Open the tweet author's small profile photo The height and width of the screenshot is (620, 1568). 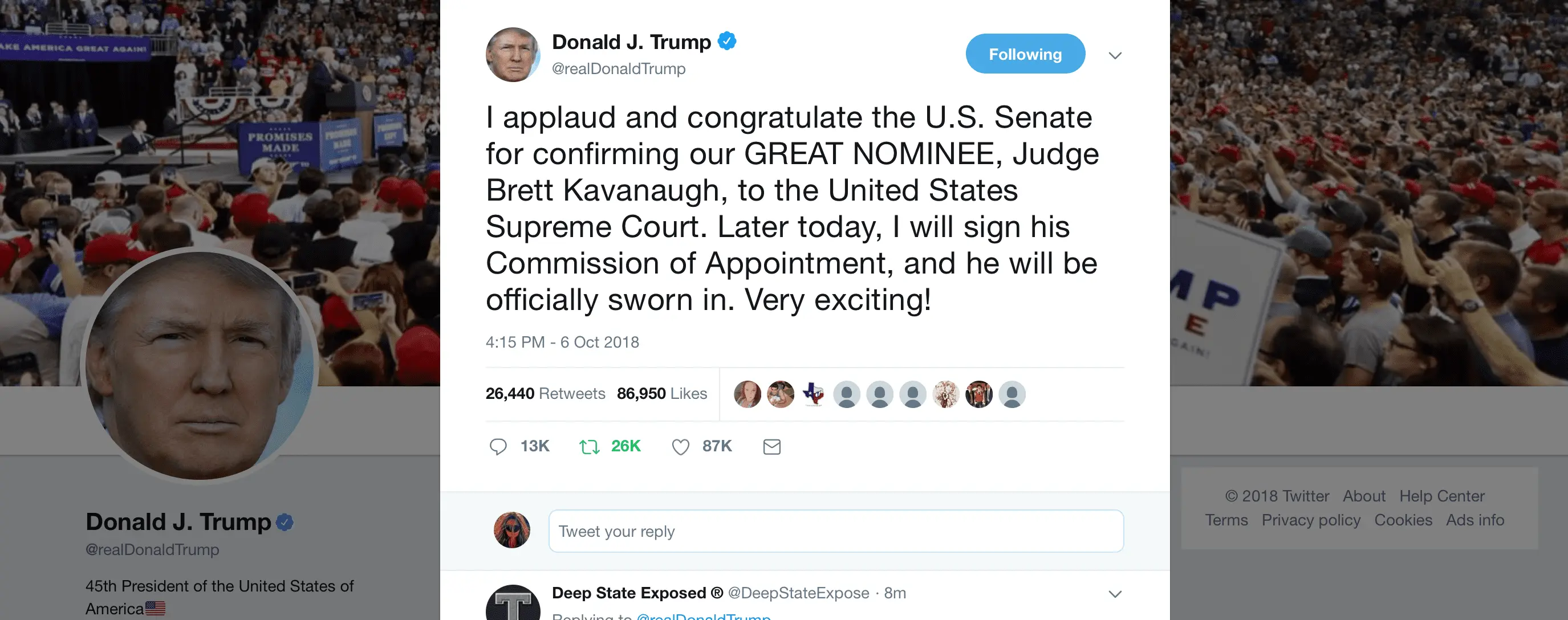513,55
